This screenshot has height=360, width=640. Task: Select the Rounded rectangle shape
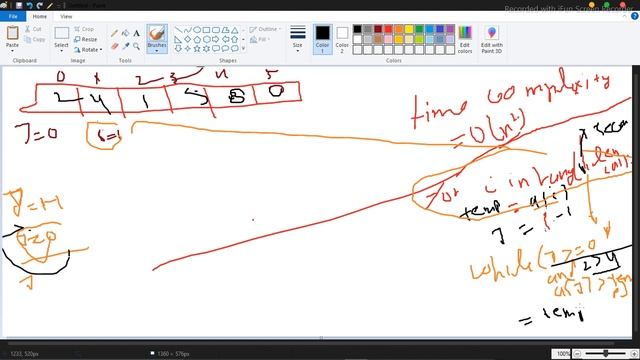coord(216,30)
